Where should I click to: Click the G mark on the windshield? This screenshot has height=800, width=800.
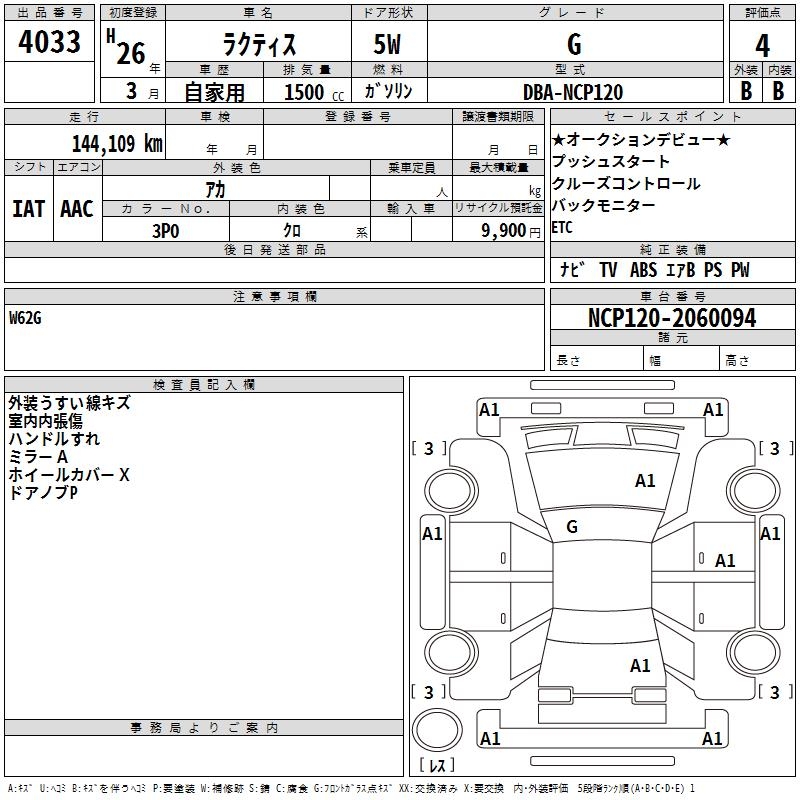(572, 527)
